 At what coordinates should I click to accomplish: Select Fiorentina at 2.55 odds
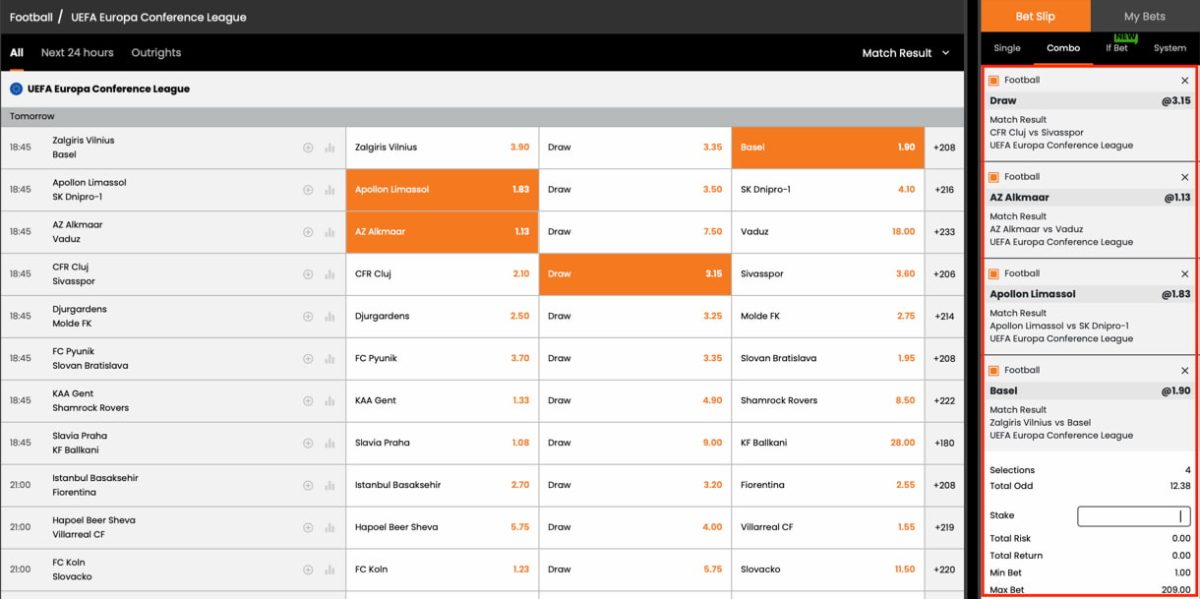pyautogui.click(x=828, y=485)
